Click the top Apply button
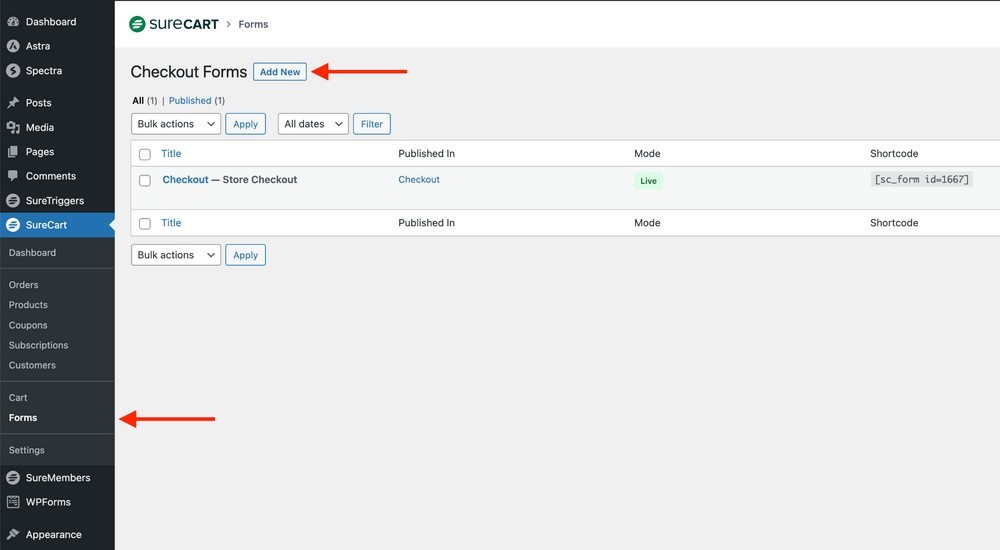The height and width of the screenshot is (550, 1000). [x=246, y=124]
